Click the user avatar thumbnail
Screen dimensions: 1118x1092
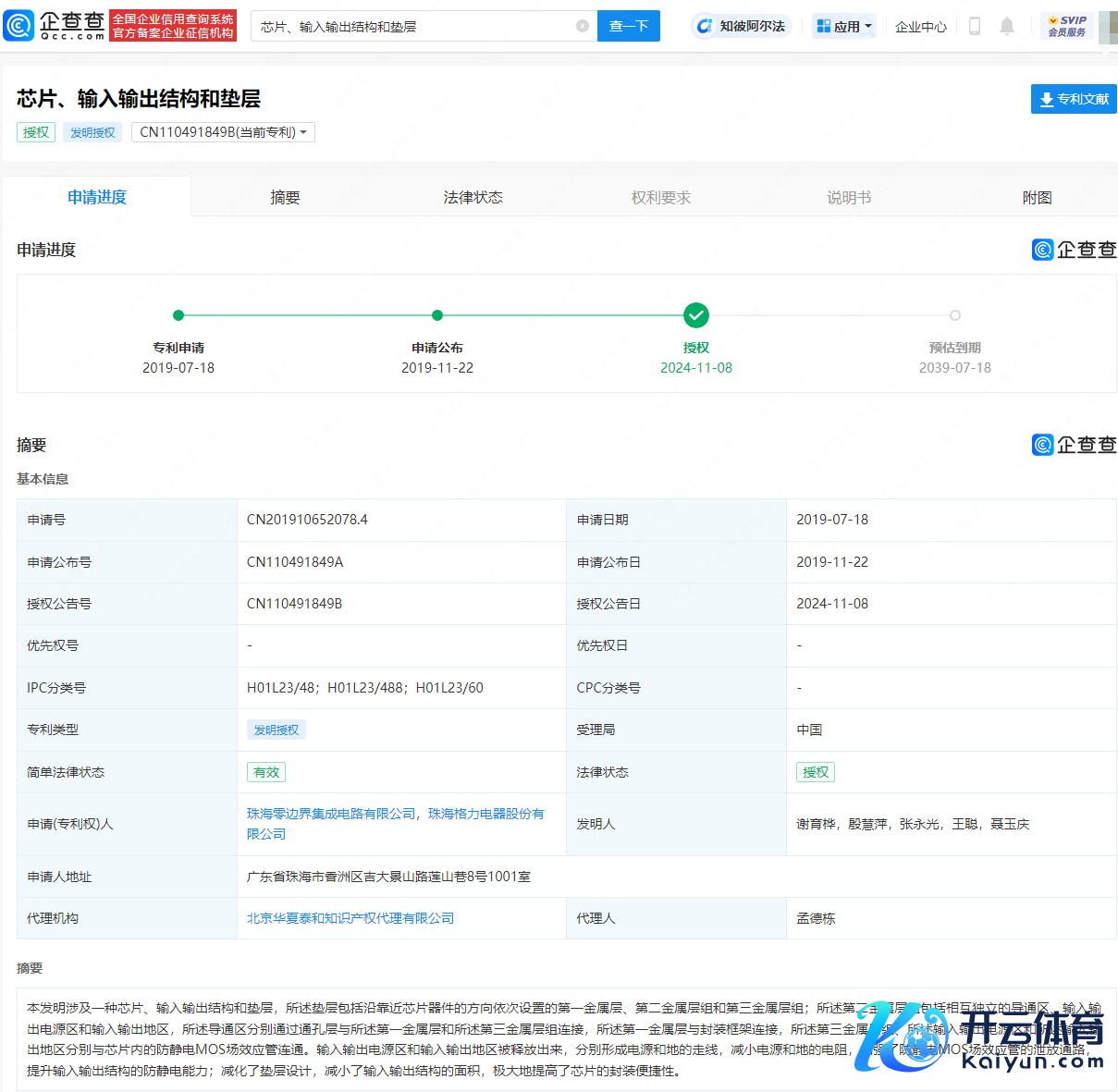[1107, 26]
